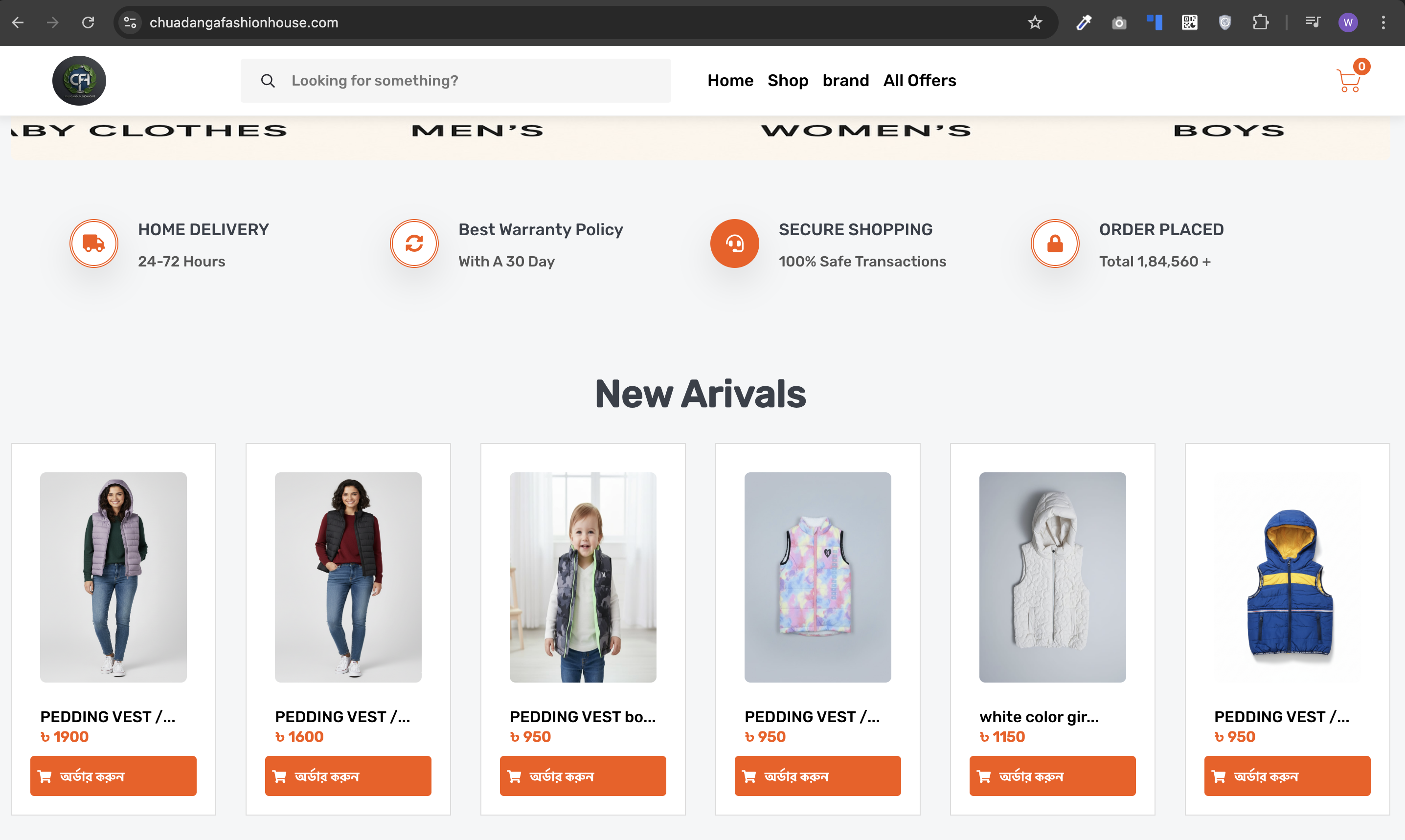Click the shield icon in browser toolbar

[x=1224, y=22]
